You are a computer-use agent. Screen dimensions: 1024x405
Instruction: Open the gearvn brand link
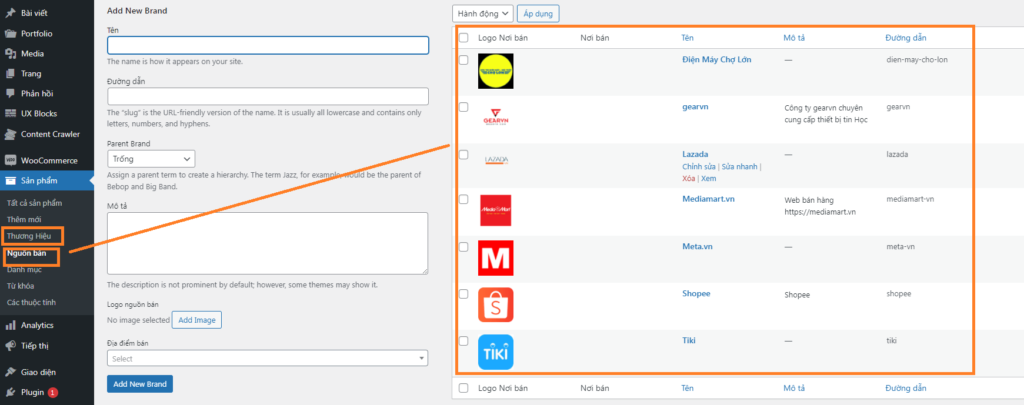(x=695, y=107)
